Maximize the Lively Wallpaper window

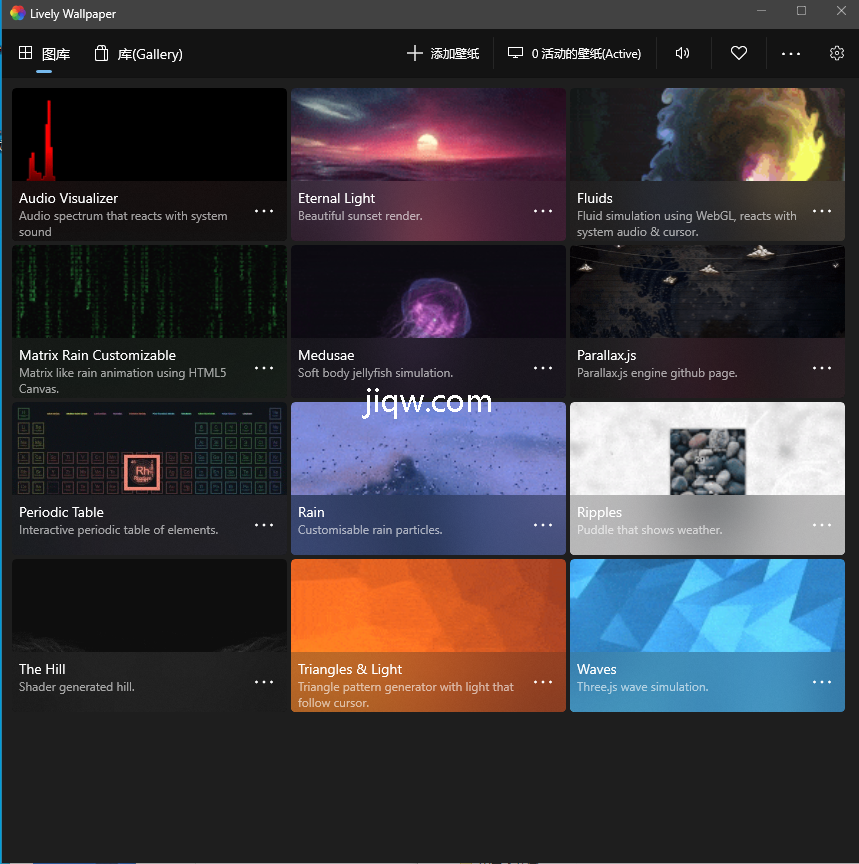coord(802,10)
